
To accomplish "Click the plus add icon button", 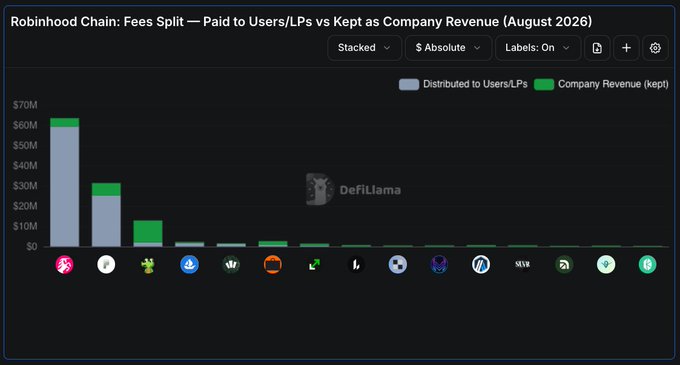I will click(626, 48).
